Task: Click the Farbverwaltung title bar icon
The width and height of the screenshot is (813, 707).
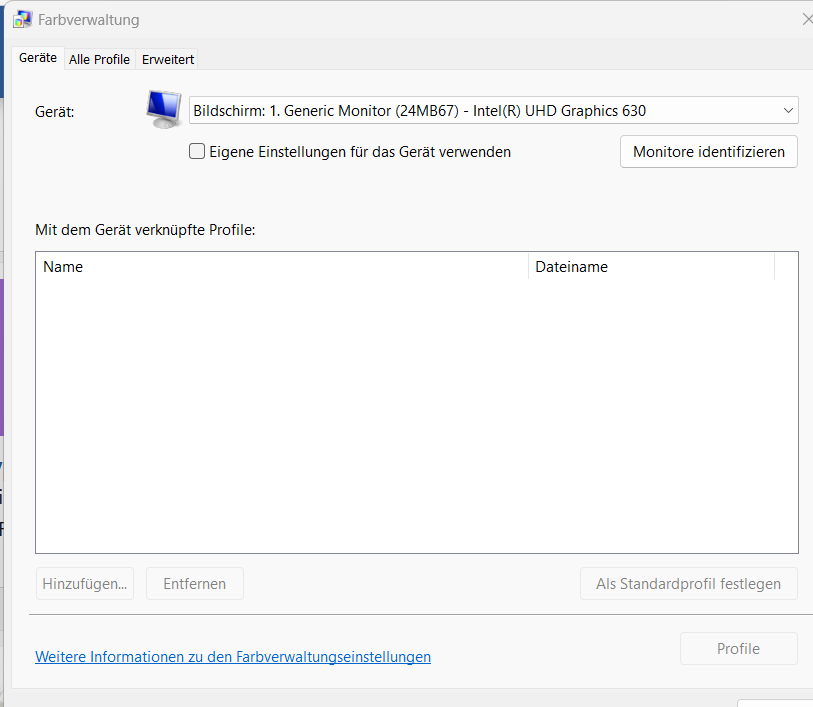Action: 22,20
